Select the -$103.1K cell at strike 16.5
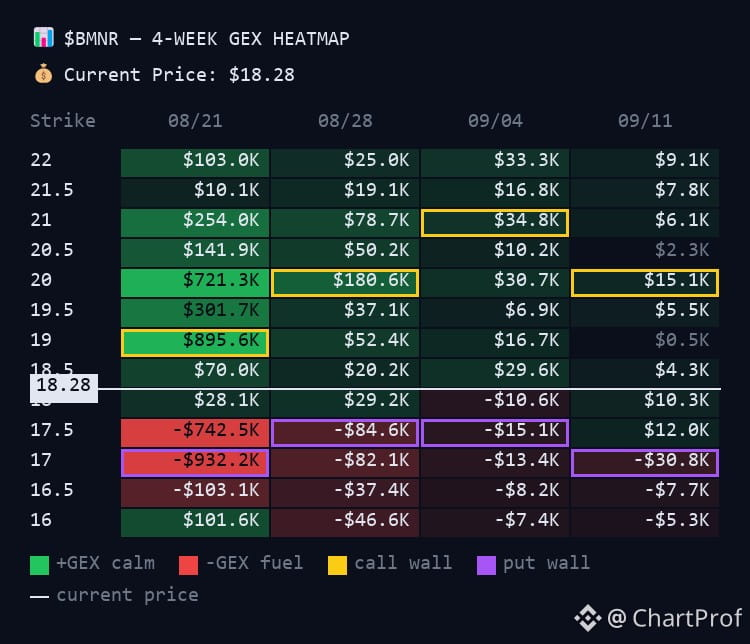 [195, 493]
